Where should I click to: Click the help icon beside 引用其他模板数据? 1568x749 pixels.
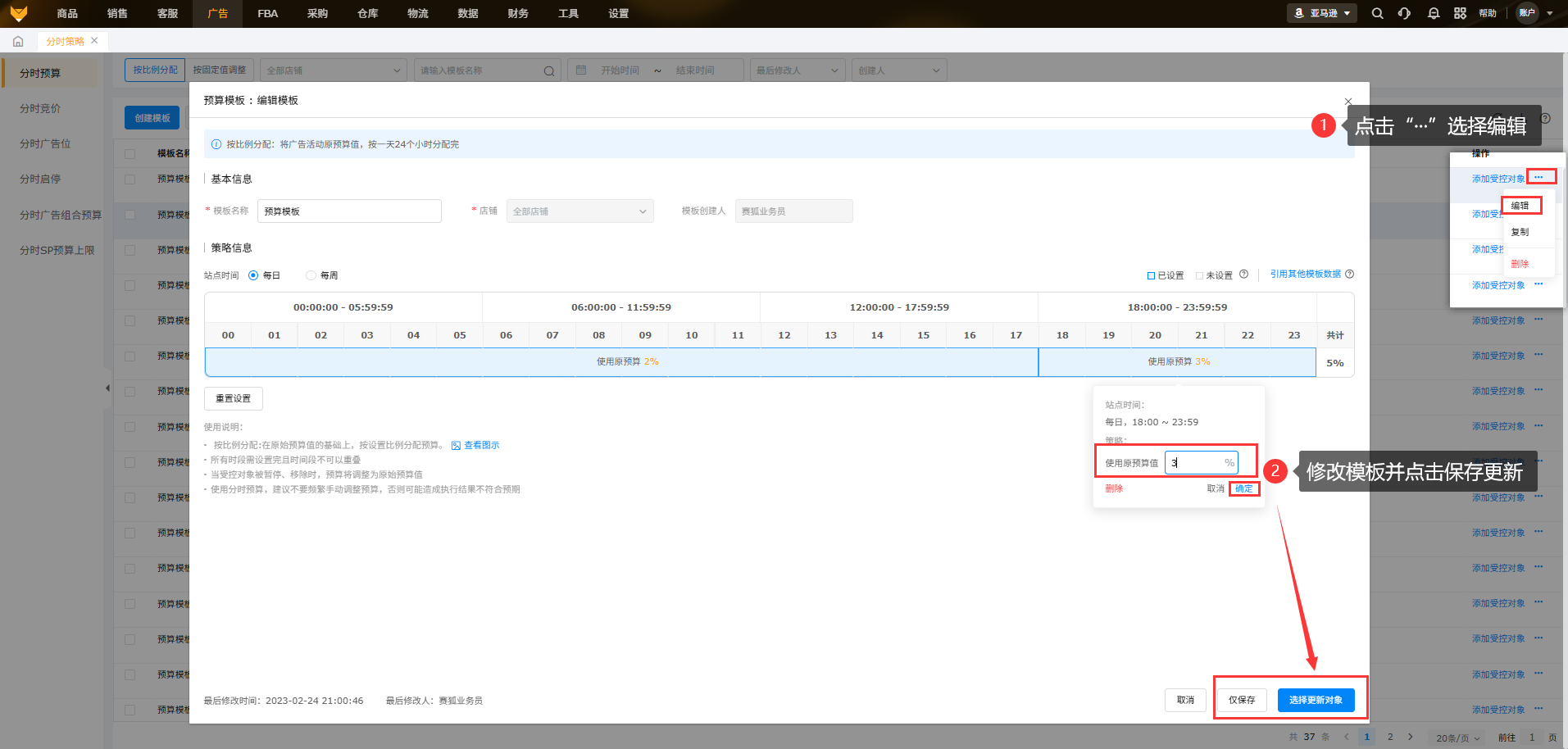point(1349,274)
